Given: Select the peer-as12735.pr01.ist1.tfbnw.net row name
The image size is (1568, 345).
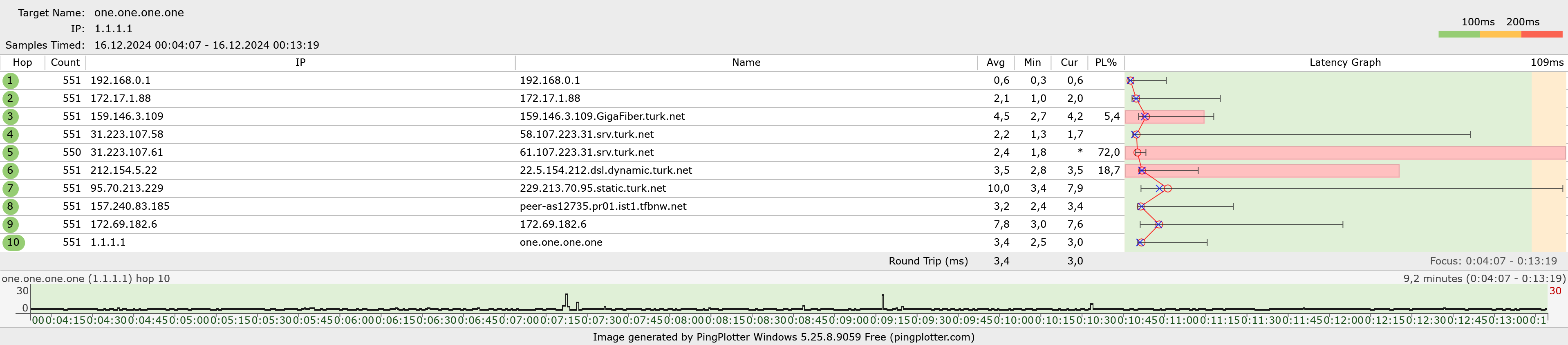Looking at the screenshot, I should click(x=603, y=206).
